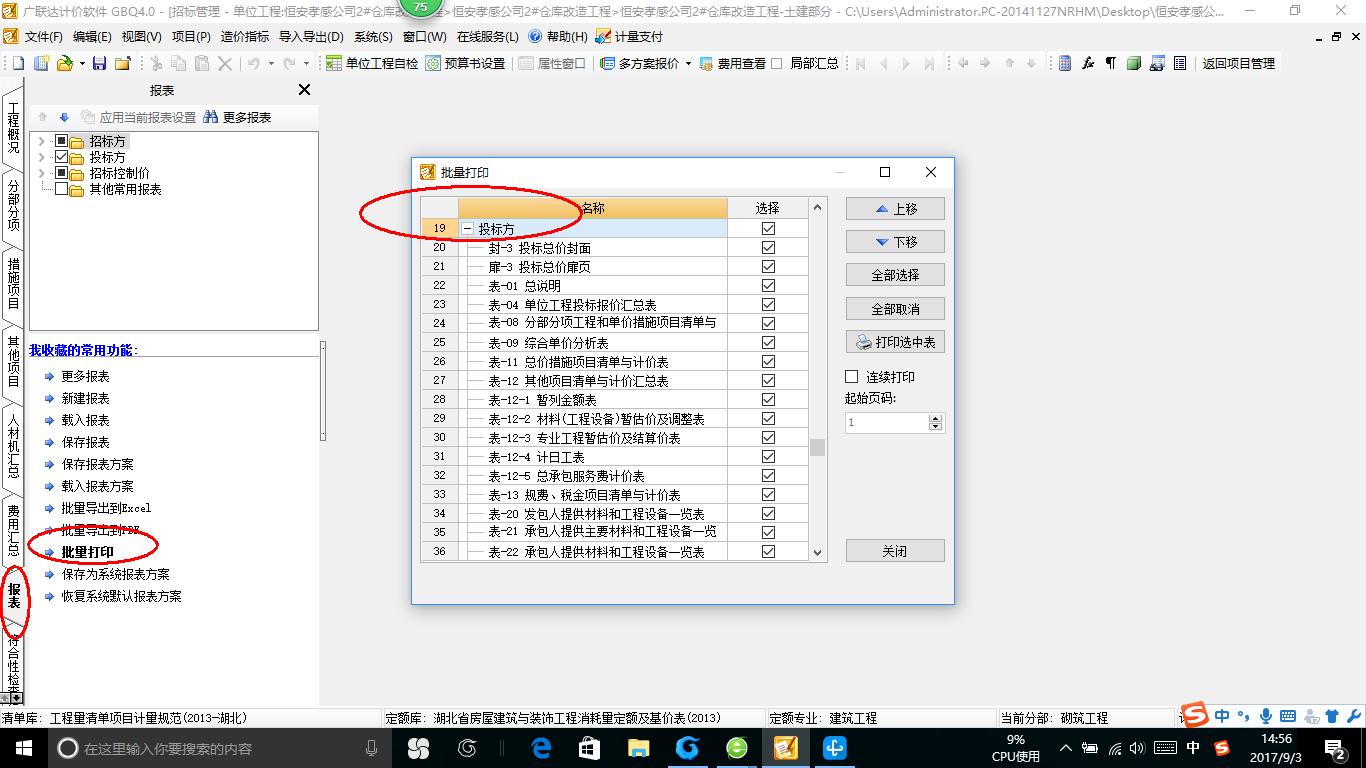This screenshot has height=768, width=1366.
Task: Open the 导入导出(D) menu
Action: tap(311, 36)
